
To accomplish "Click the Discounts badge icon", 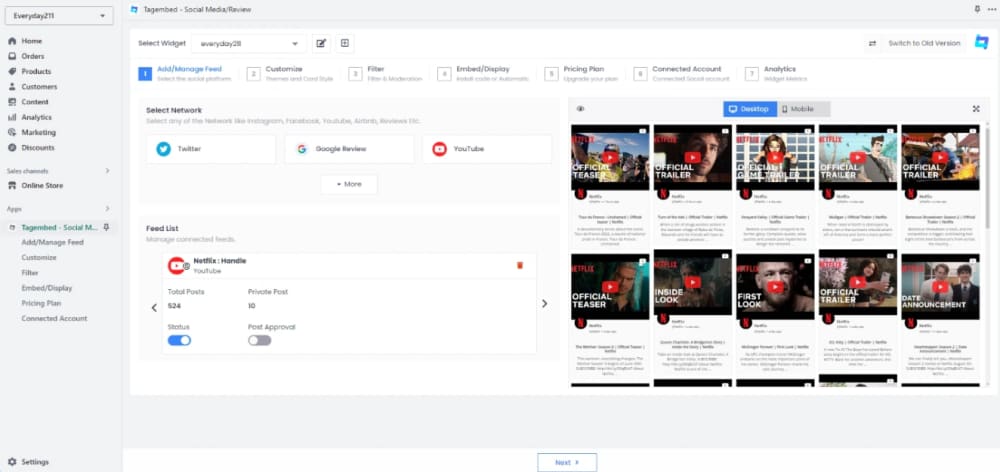I will 12,148.
